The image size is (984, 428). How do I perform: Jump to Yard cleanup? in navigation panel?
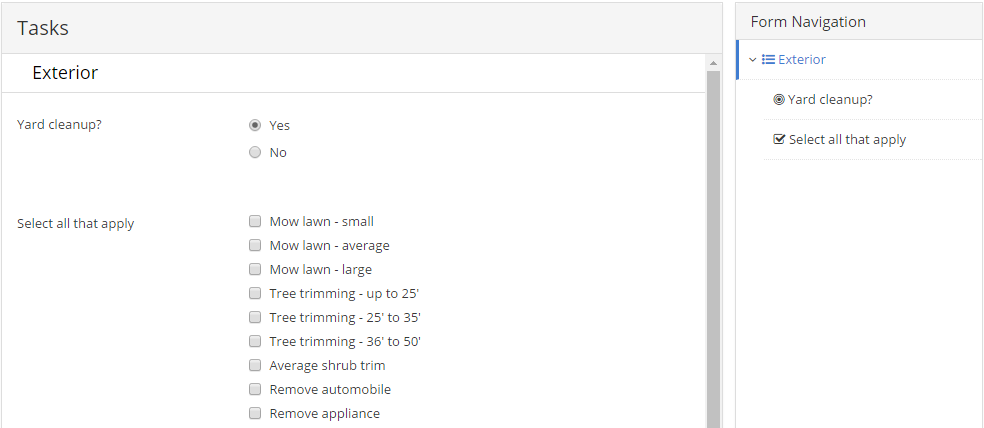[x=830, y=100]
